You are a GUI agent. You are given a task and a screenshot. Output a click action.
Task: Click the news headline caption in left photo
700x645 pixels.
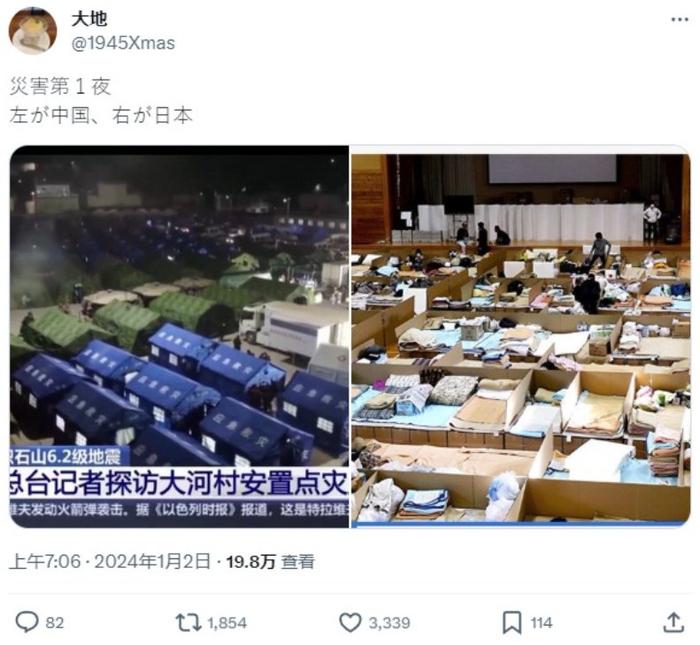point(179,483)
